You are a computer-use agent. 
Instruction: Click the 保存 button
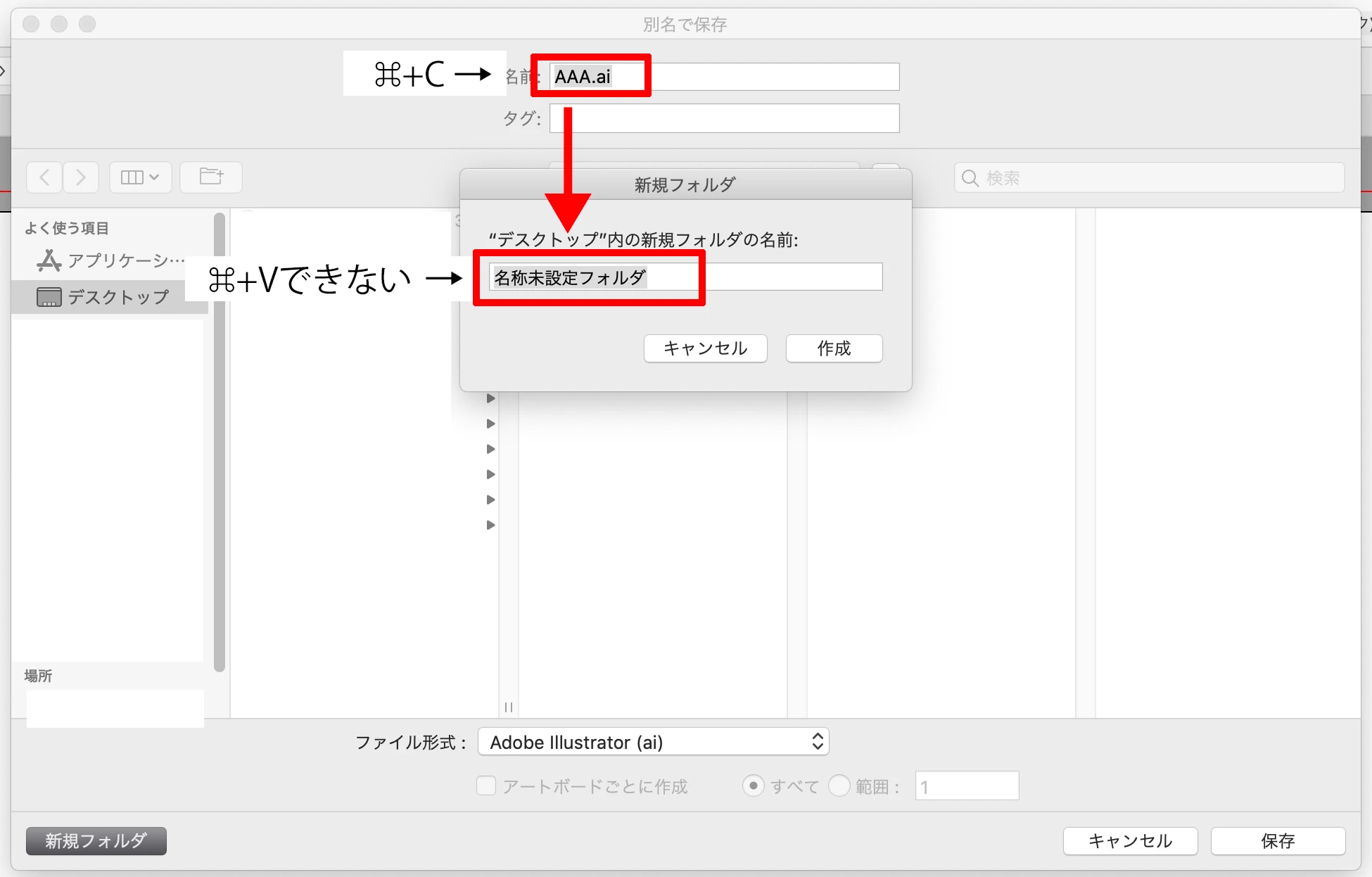(1278, 841)
